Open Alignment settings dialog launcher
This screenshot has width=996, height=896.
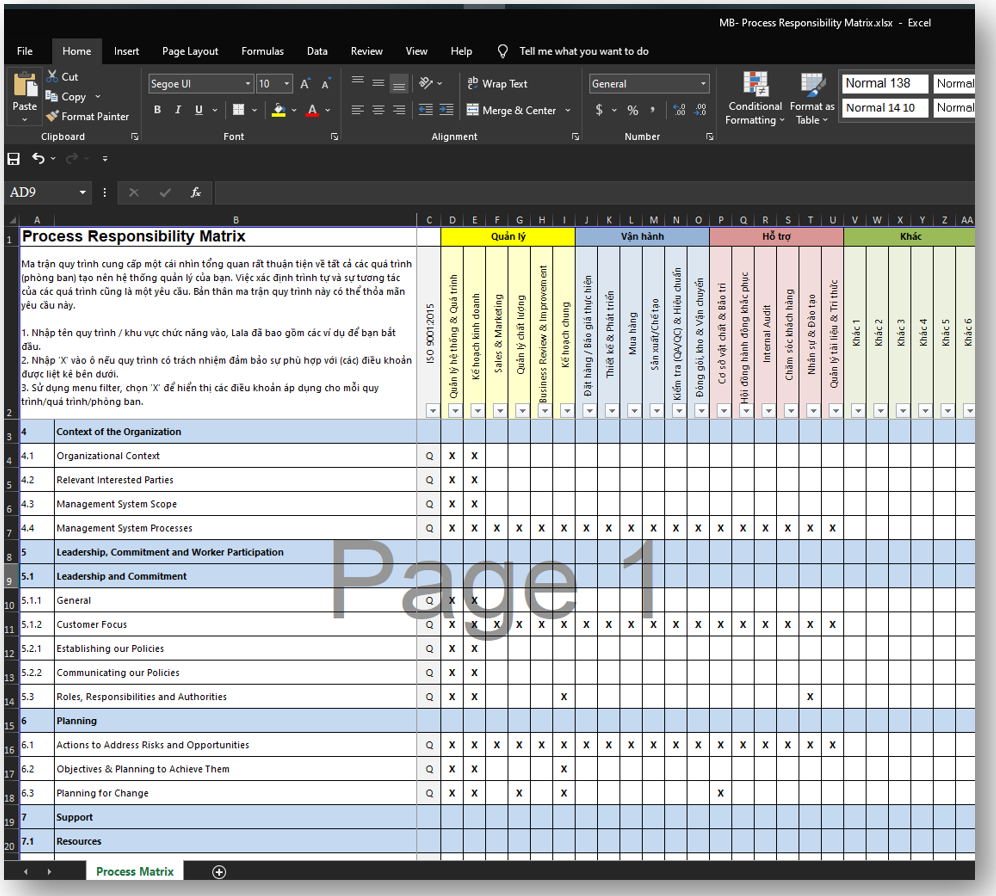[x=575, y=137]
